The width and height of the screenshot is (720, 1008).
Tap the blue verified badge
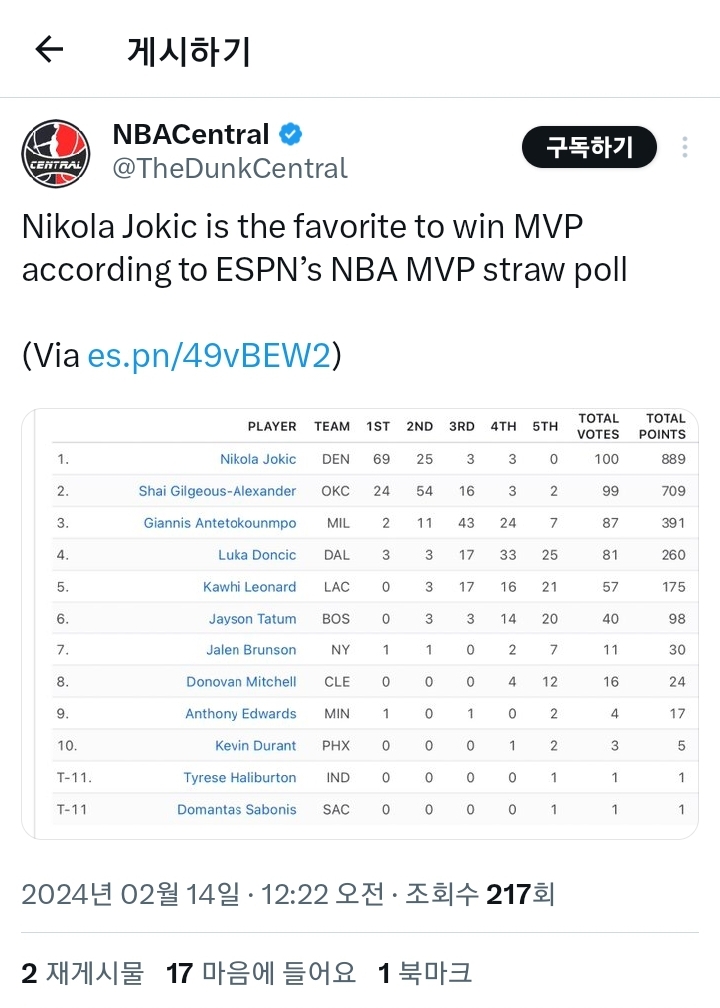pyautogui.click(x=291, y=134)
